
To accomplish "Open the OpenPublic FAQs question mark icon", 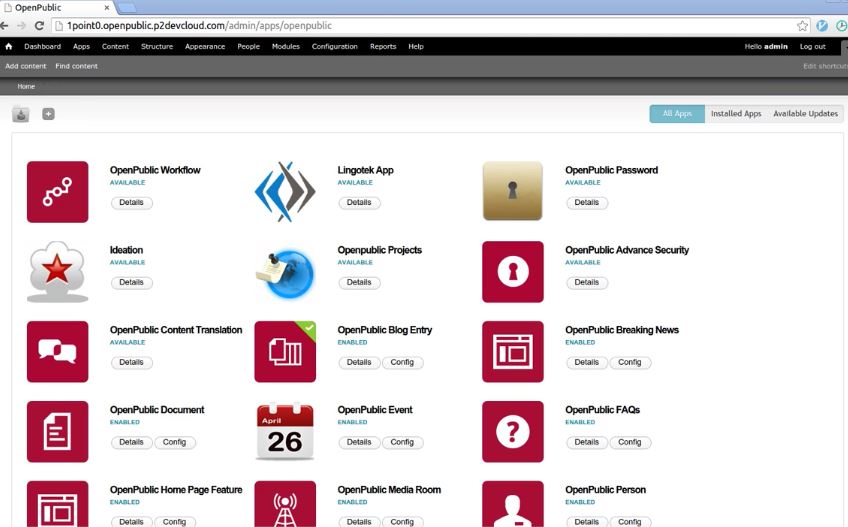I will click(x=513, y=432).
